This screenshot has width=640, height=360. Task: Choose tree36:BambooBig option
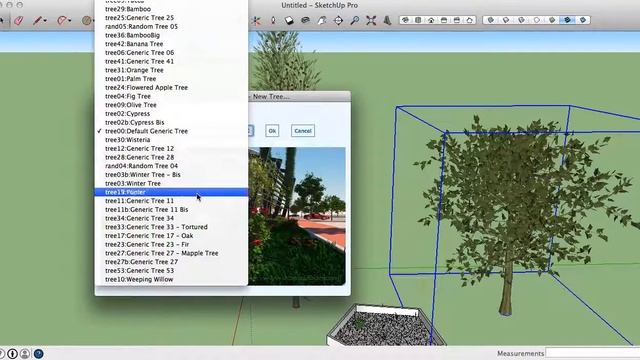tap(171, 35)
